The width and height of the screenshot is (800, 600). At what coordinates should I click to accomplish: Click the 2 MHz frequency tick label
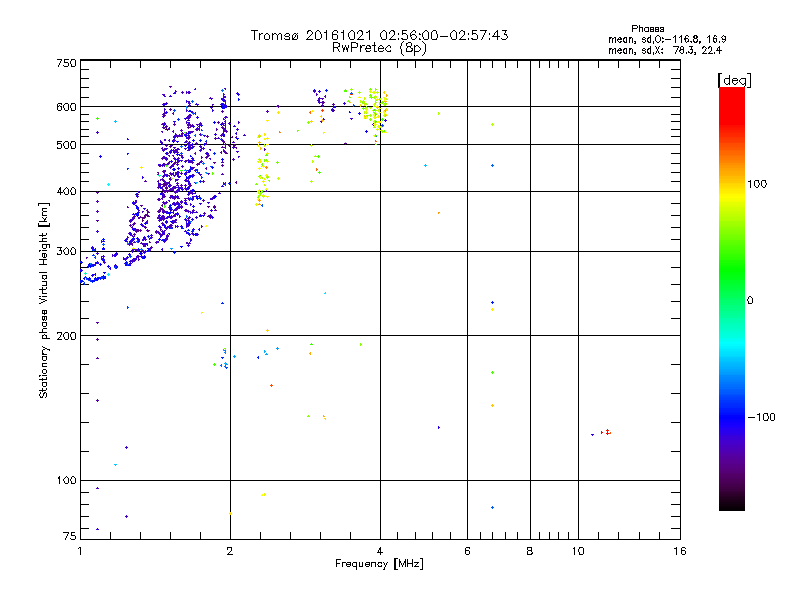click(x=230, y=551)
